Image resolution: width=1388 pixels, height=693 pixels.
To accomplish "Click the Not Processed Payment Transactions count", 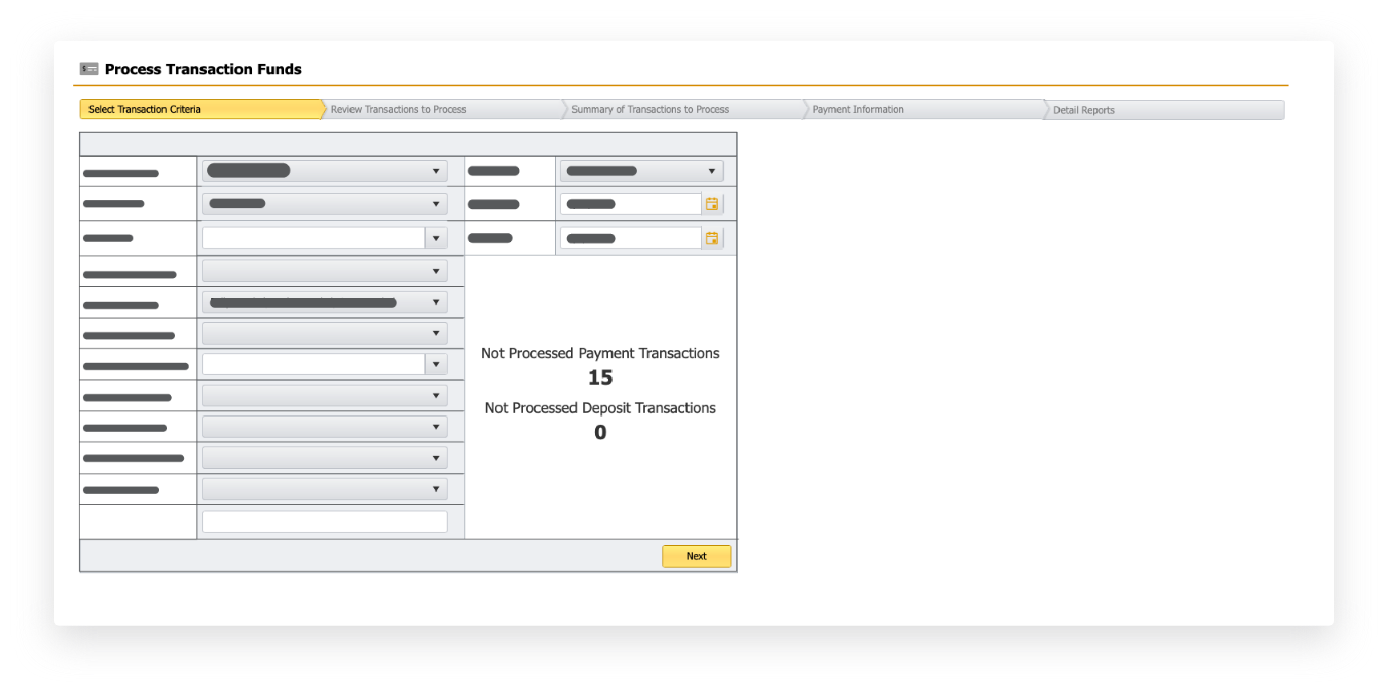I will click(x=600, y=377).
